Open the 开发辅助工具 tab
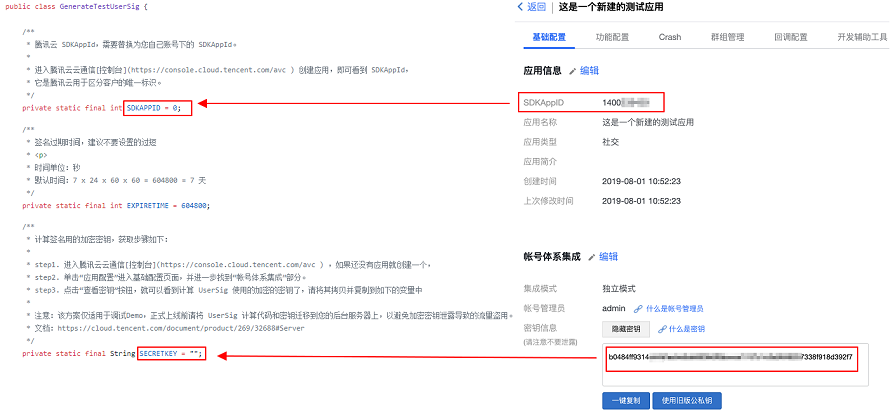The image size is (890, 415). click(x=860, y=37)
